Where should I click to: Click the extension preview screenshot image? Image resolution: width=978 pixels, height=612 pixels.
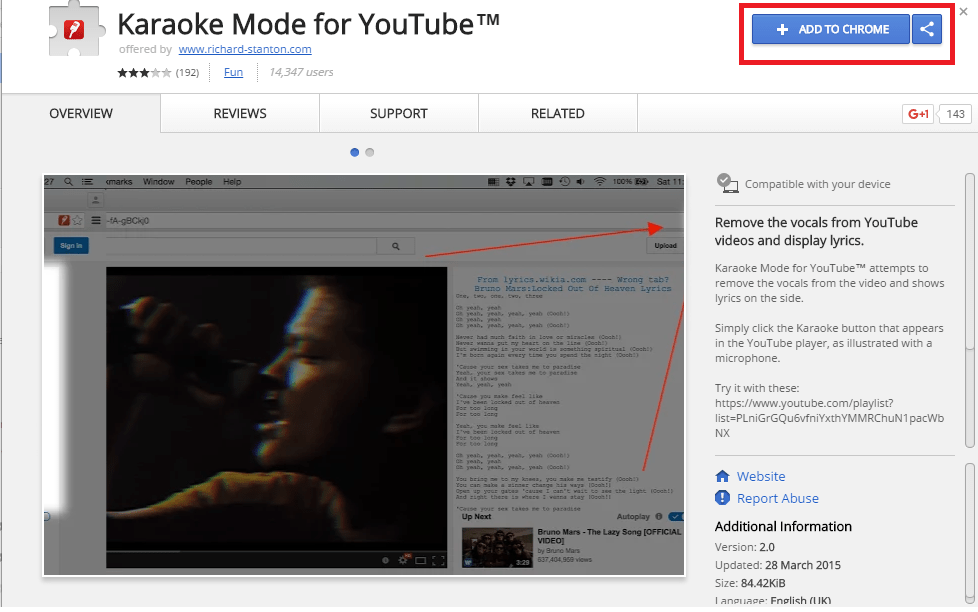click(x=364, y=375)
